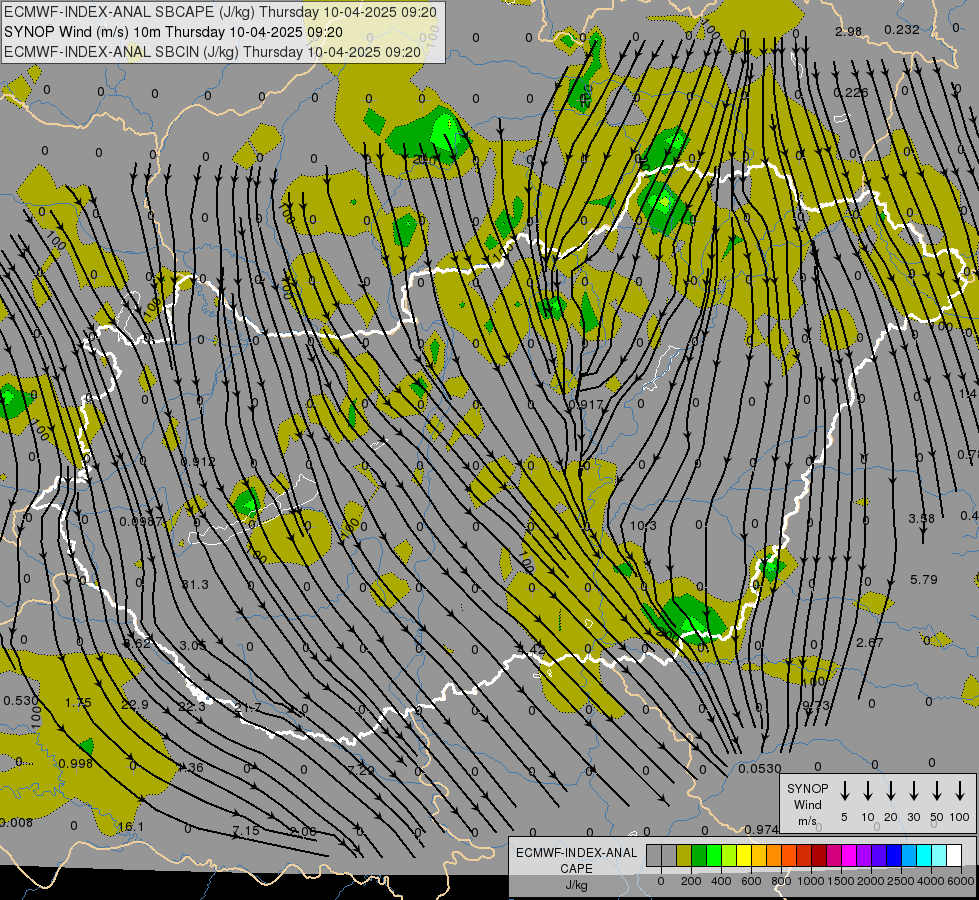Pick the map value 16.1
979x900 pixels.
(130, 827)
